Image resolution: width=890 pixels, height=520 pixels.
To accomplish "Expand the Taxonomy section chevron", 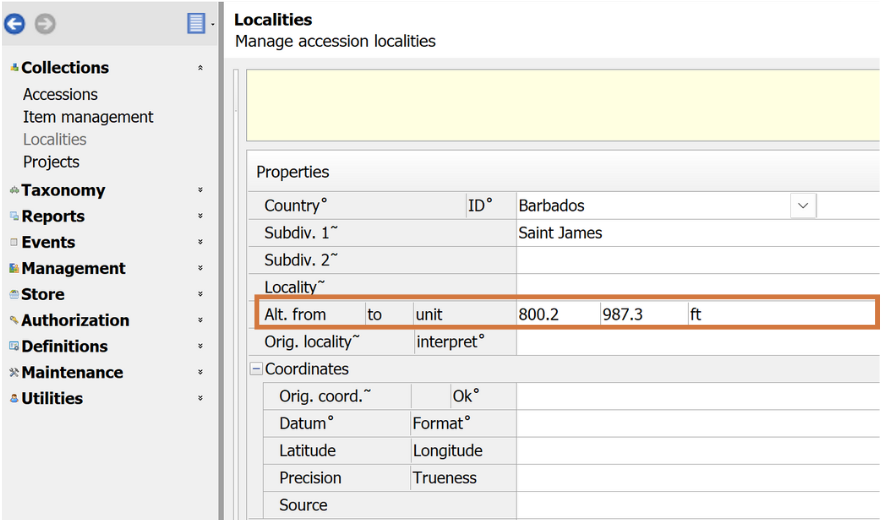I will coord(200,190).
